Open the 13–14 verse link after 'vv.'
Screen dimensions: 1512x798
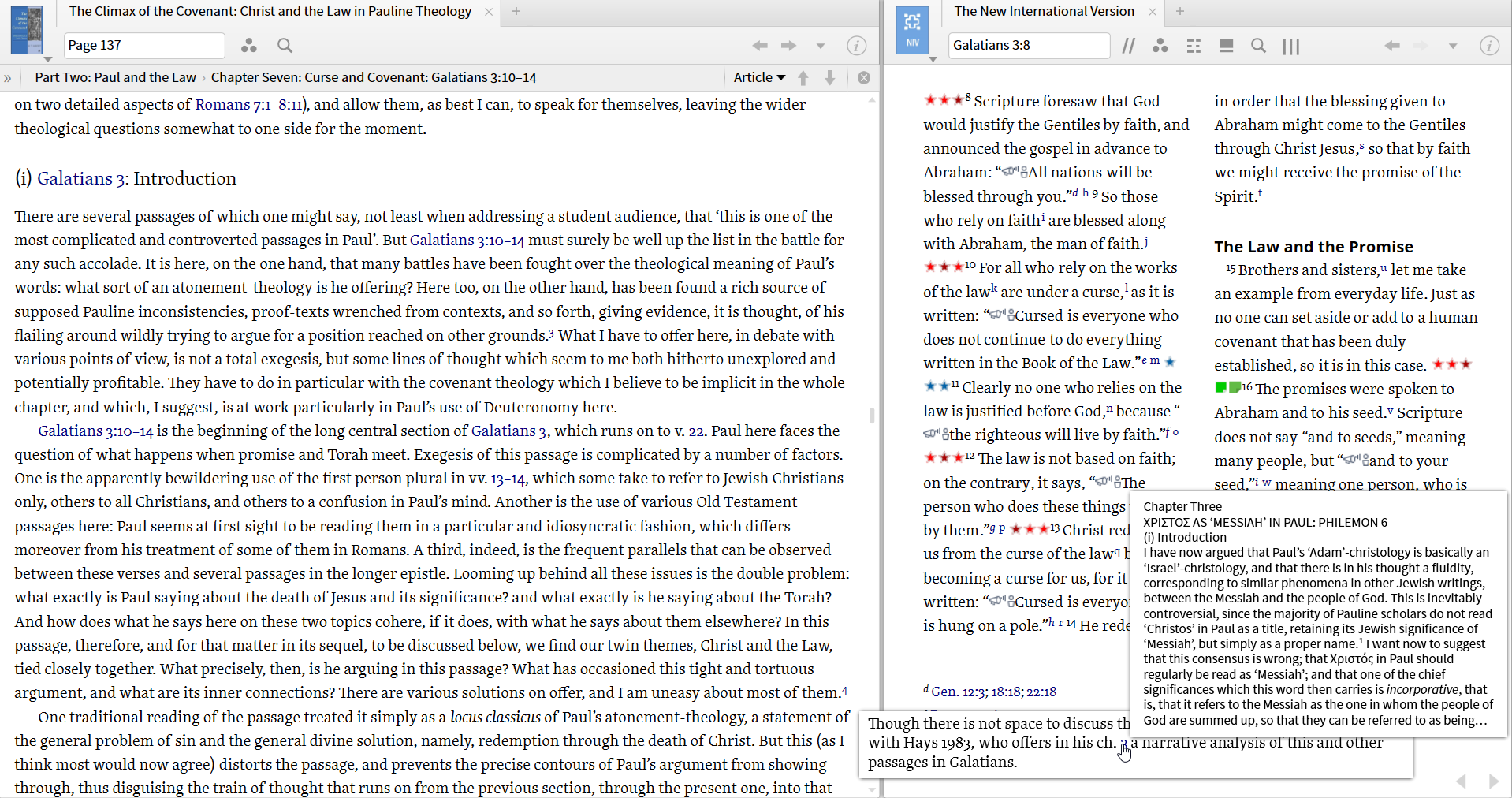(508, 479)
